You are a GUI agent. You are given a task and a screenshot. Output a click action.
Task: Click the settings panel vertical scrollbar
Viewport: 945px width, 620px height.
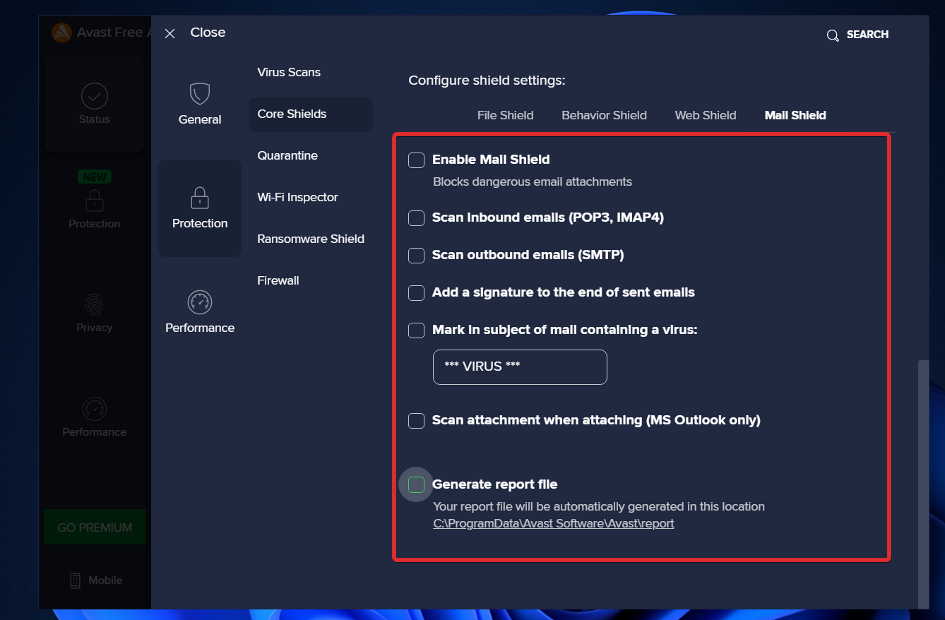pyautogui.click(x=923, y=484)
